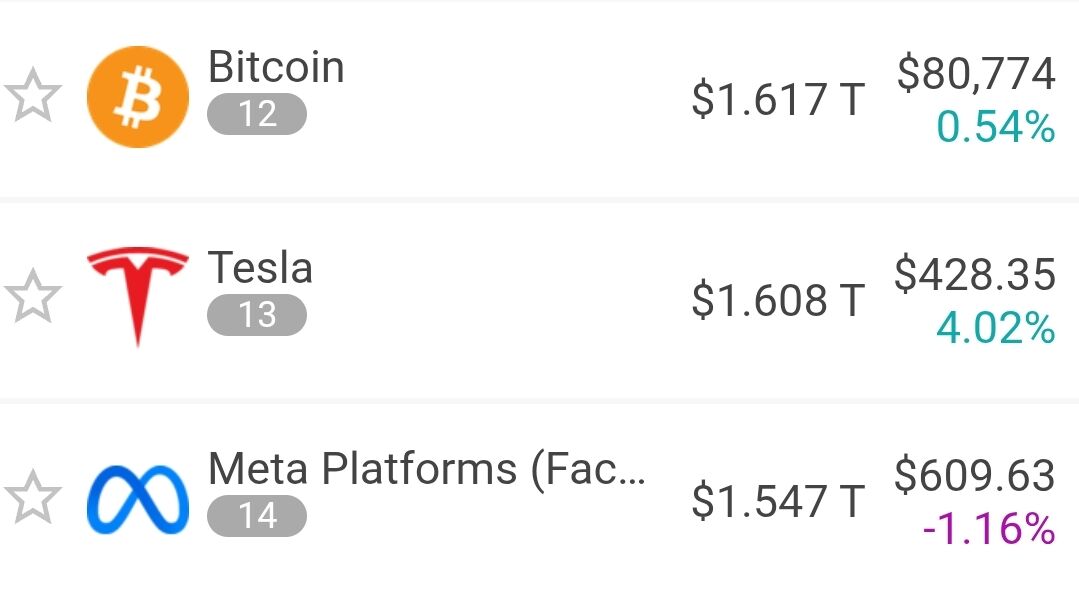Click the rank 12 badge
This screenshot has height=596, width=1079.
coord(257,114)
